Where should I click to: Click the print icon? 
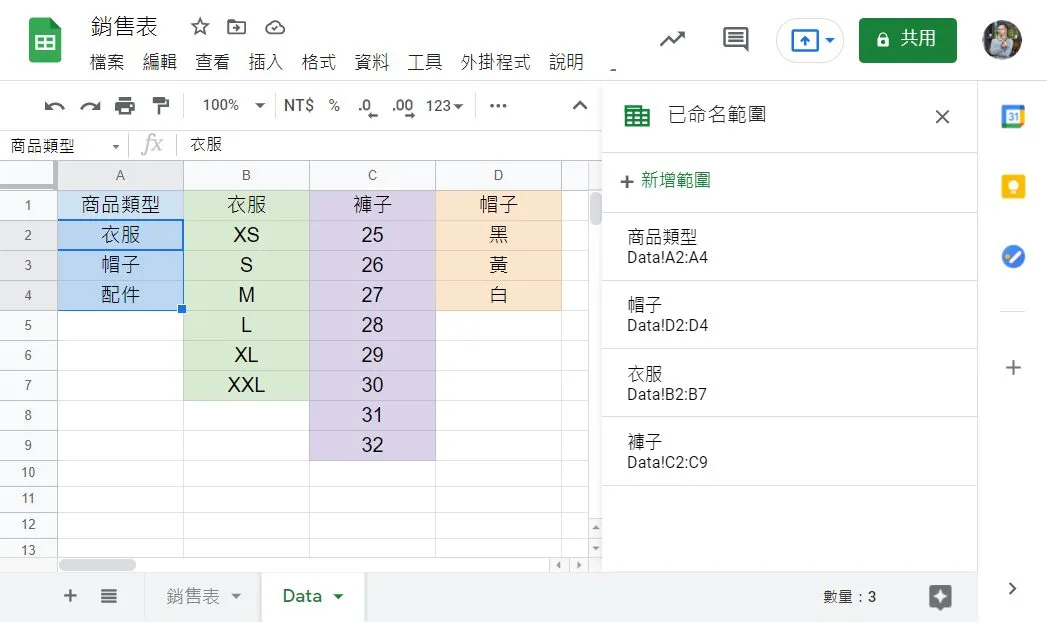(125, 106)
